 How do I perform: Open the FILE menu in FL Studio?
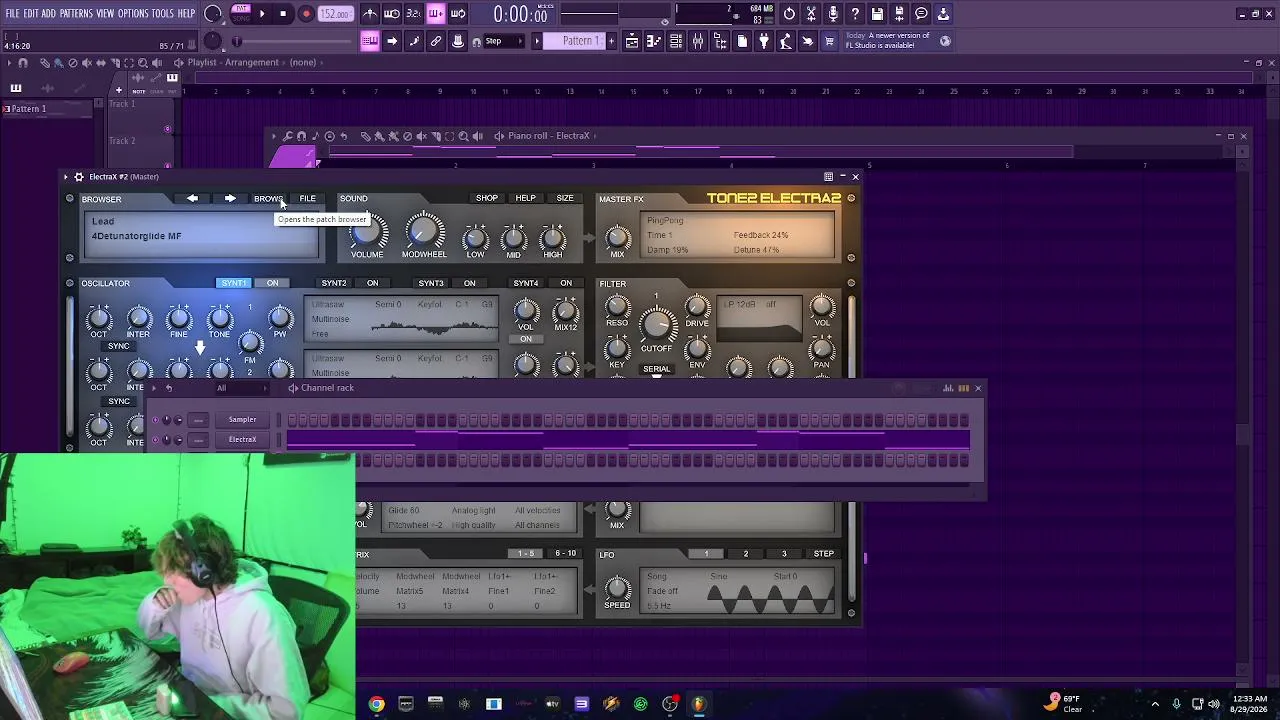coord(12,14)
